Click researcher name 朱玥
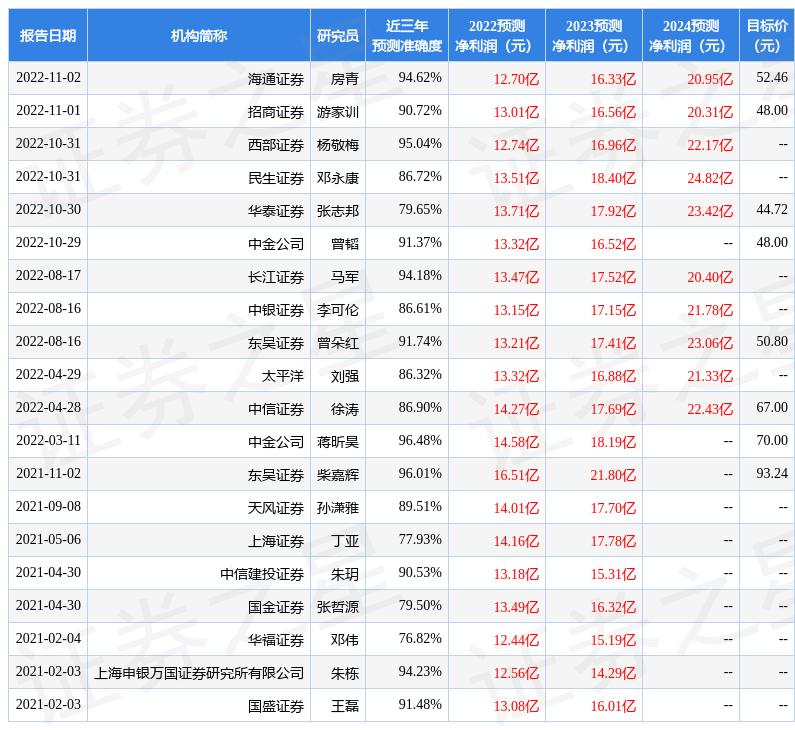 click(x=345, y=573)
